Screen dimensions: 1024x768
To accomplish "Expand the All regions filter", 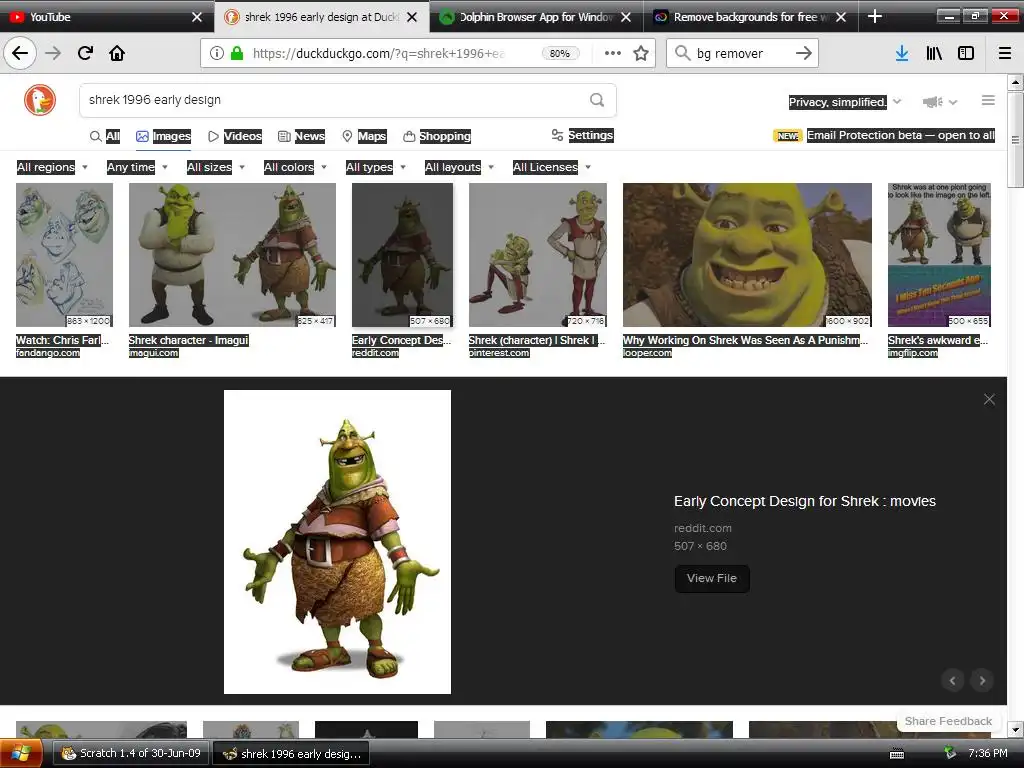I will [x=52, y=167].
